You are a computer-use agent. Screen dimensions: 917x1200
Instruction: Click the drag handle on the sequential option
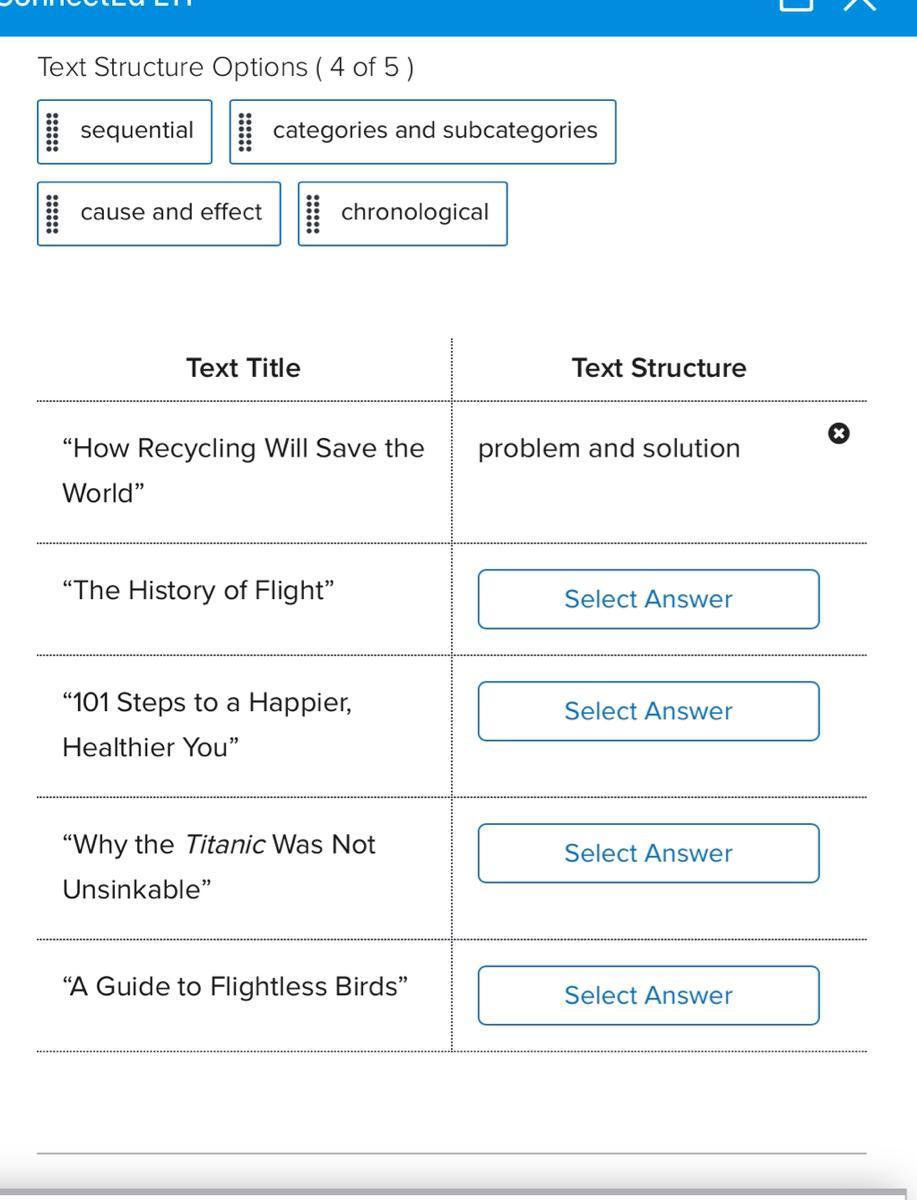(x=54, y=131)
